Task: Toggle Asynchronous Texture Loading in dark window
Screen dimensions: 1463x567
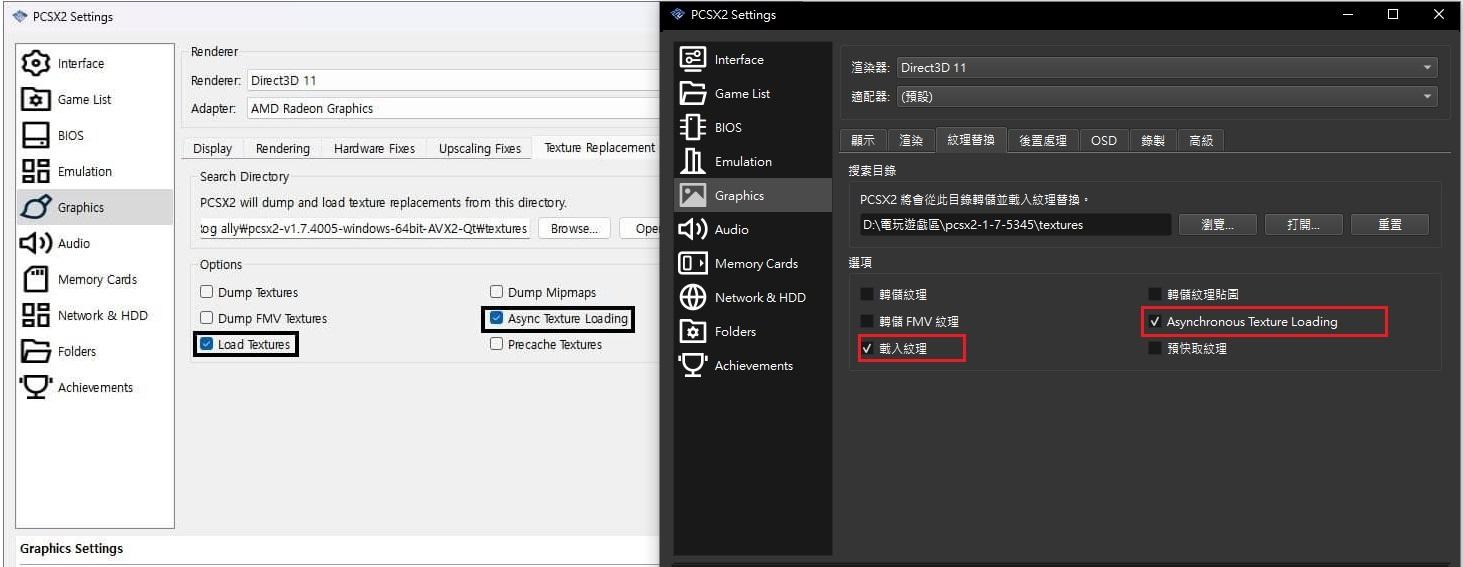Action: (x=1155, y=322)
